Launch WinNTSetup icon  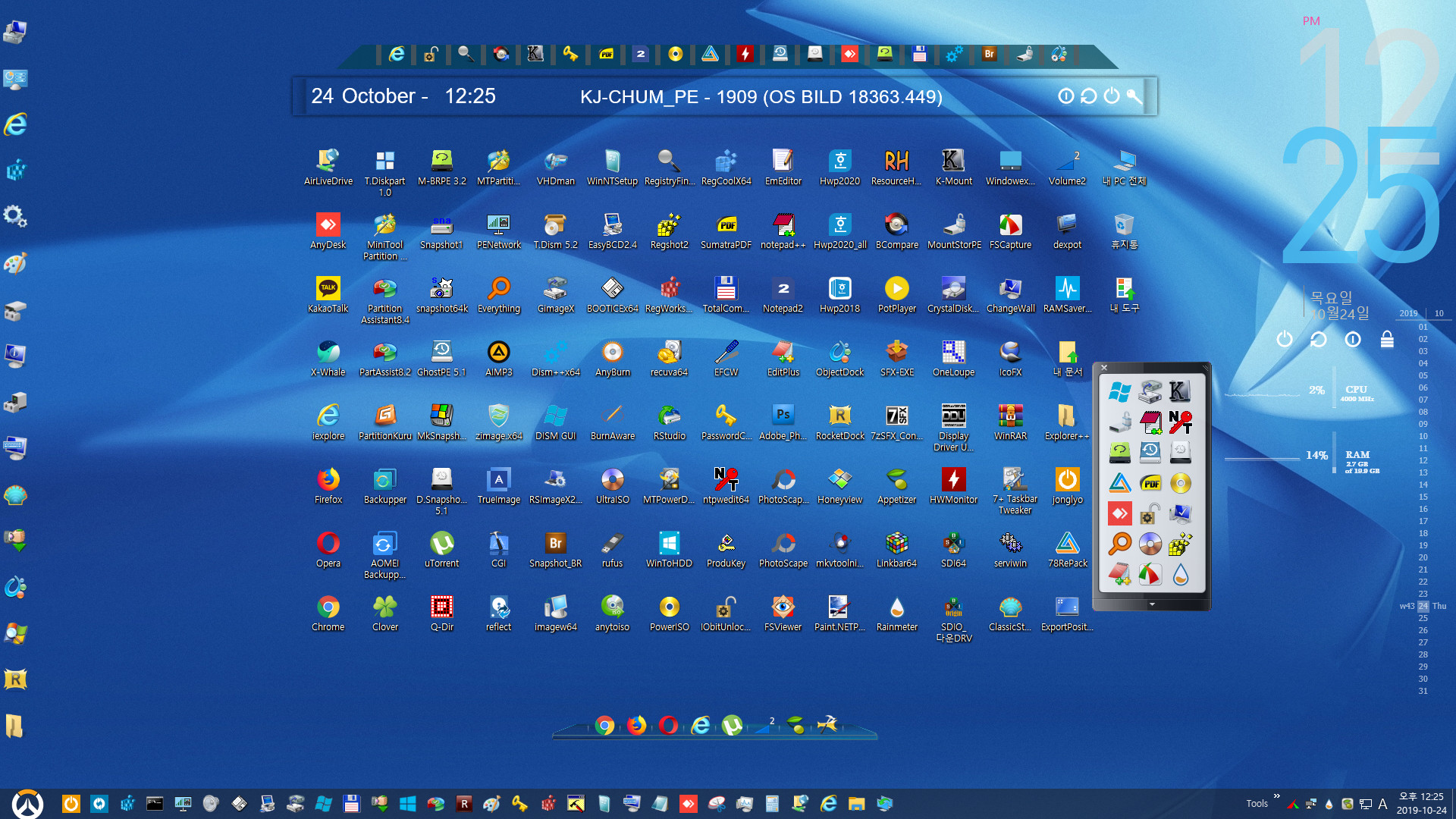click(x=612, y=167)
